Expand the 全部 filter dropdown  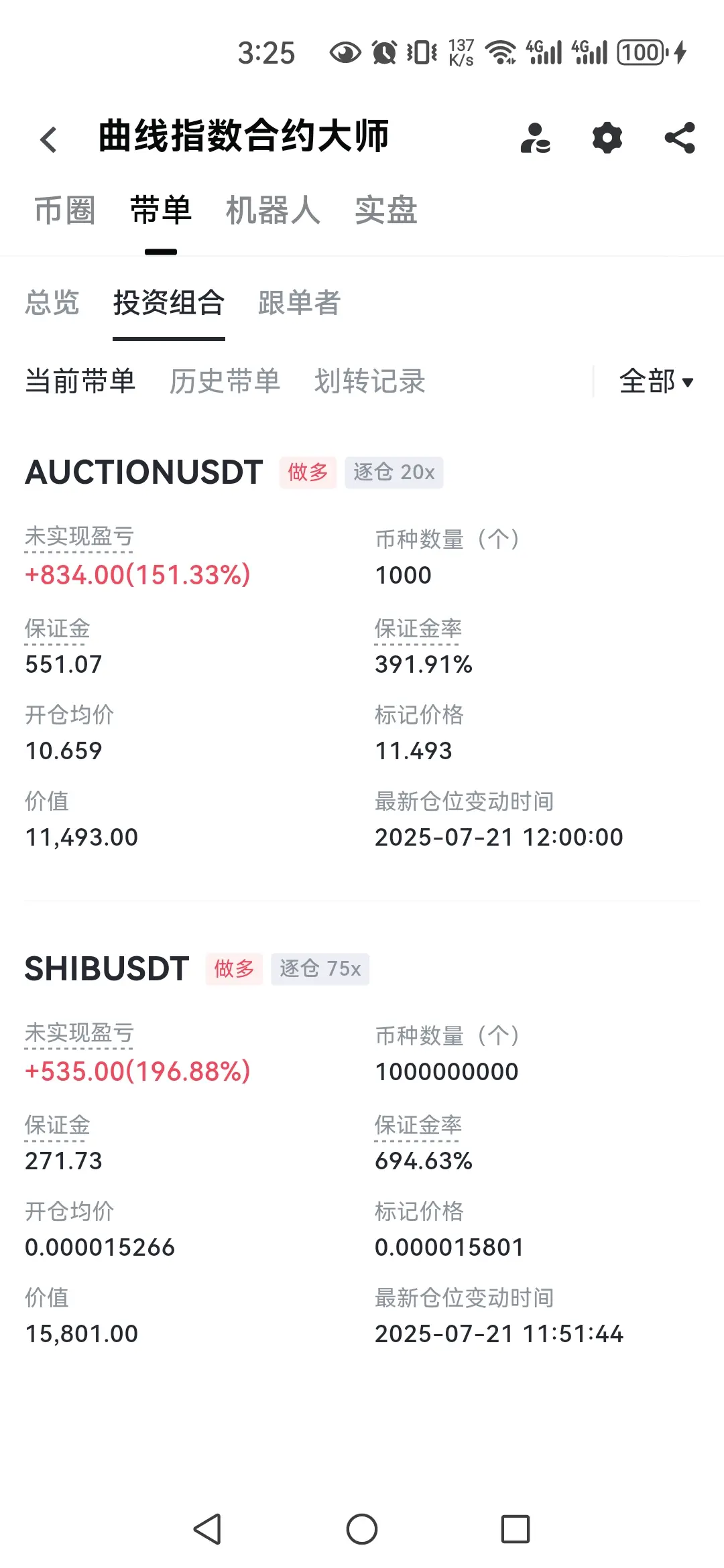tap(656, 381)
